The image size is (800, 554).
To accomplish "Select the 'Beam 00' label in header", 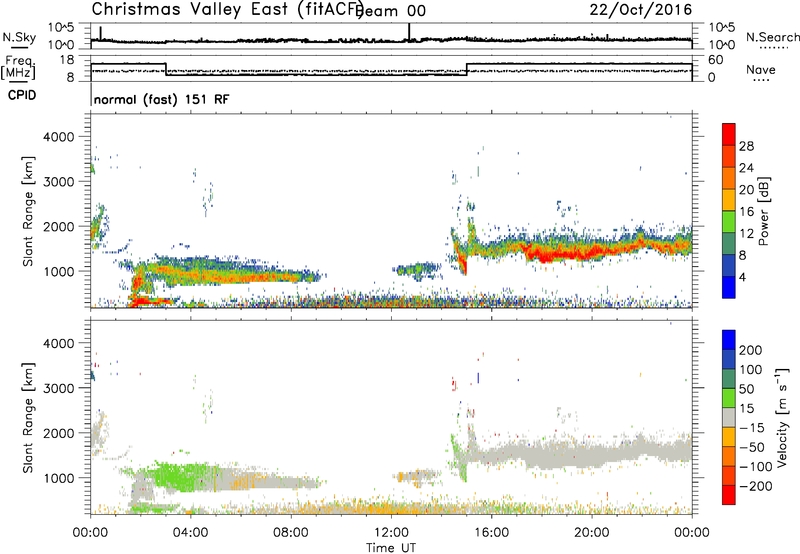I will (391, 11).
